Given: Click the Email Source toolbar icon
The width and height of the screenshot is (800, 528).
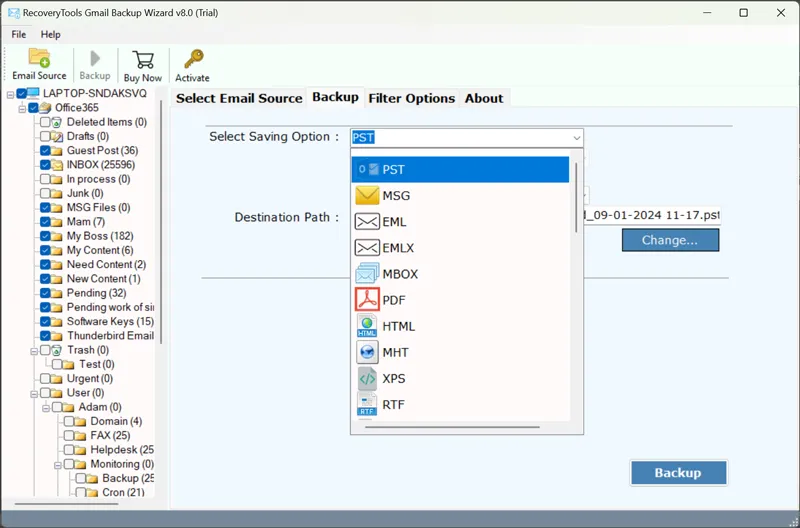Looking at the screenshot, I should [x=39, y=58].
